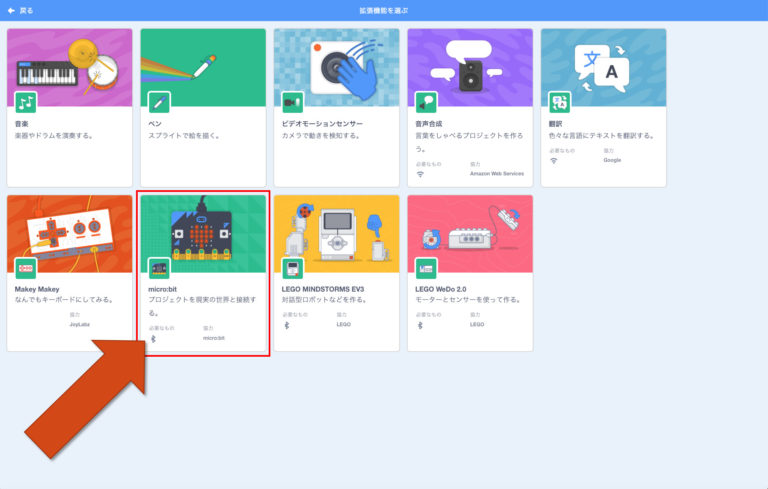Click the Wi-Fi icon on 翻訳 card
768x489 pixels.
554,160
